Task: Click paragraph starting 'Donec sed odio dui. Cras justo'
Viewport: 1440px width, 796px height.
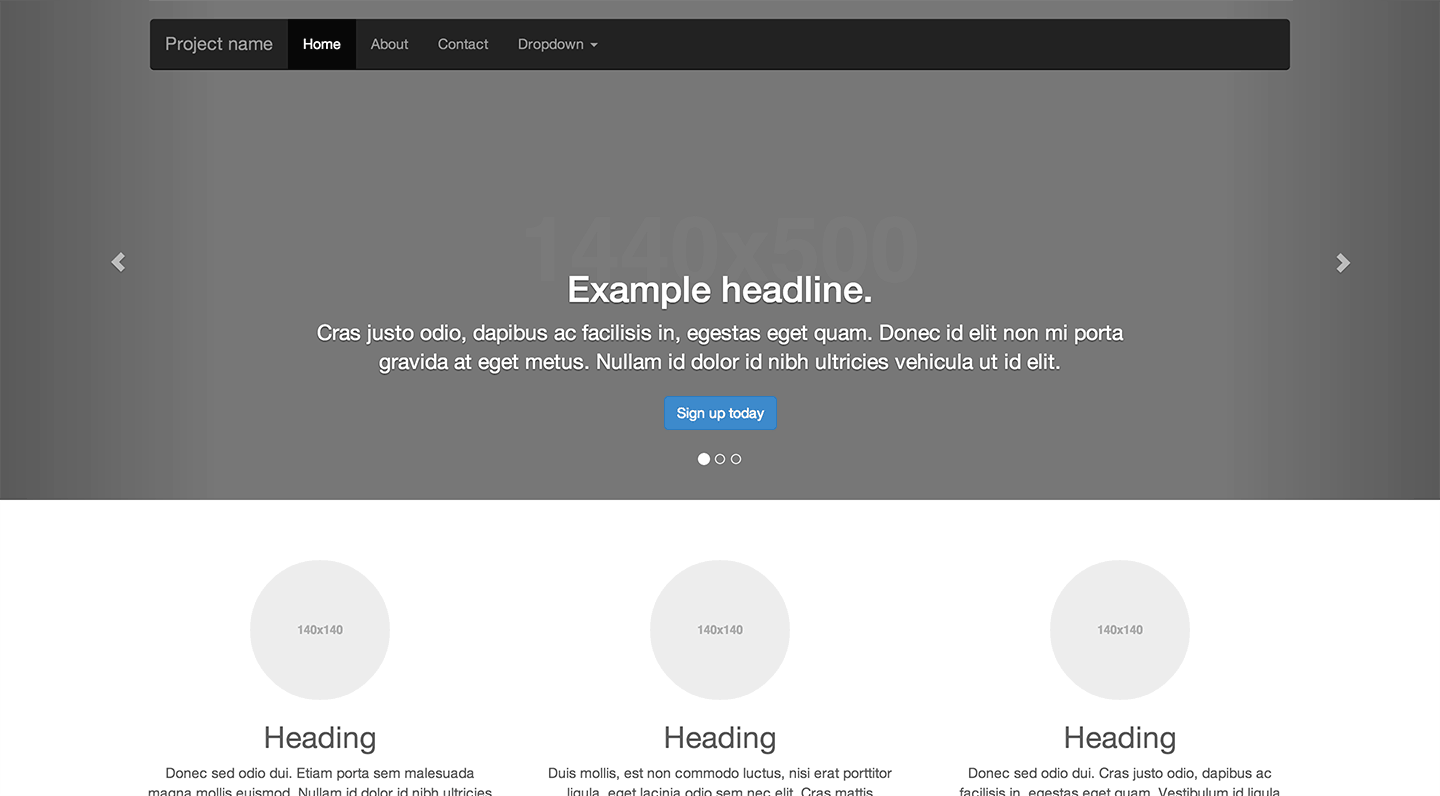Action: click(1120, 781)
